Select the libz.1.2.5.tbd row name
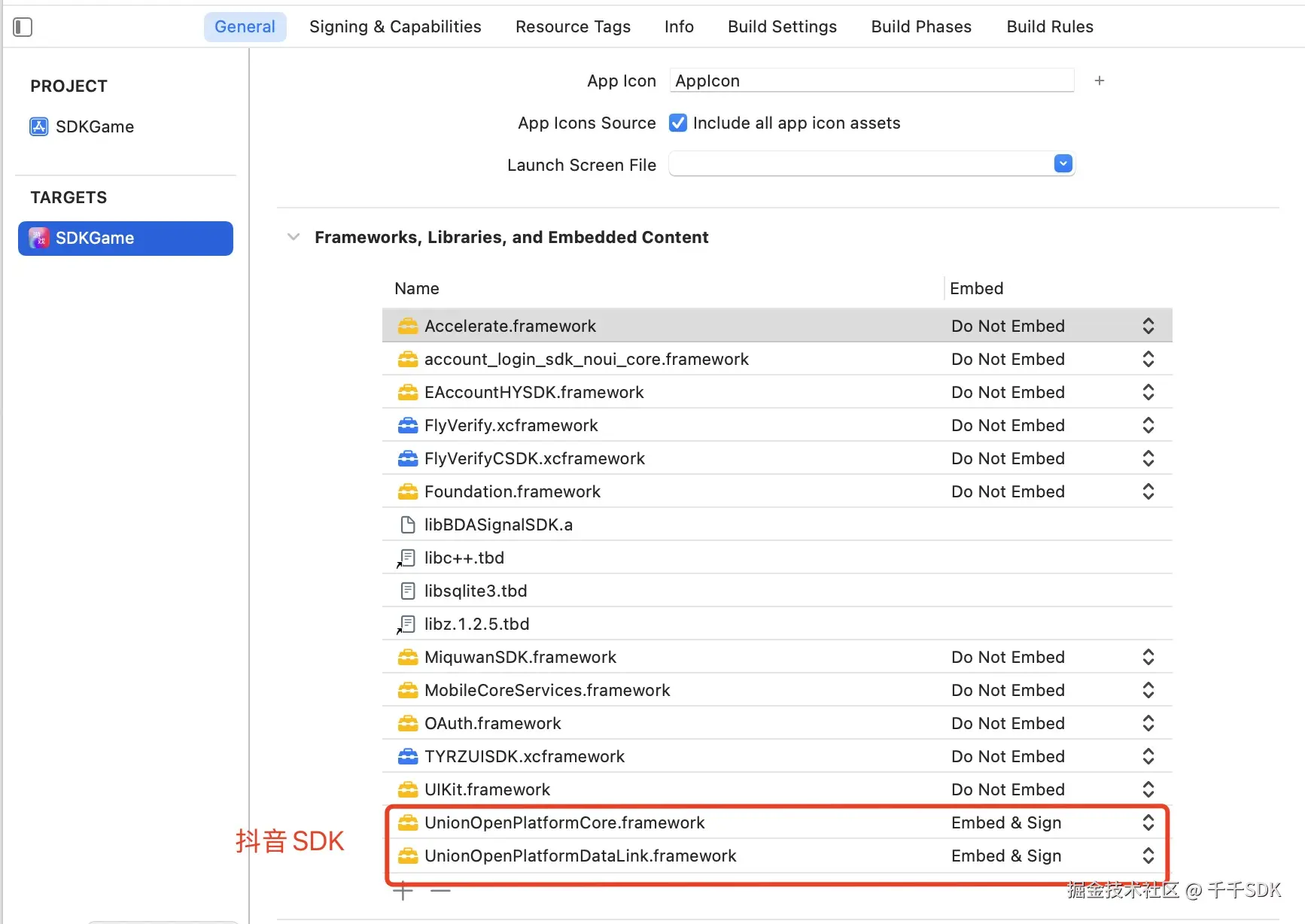The image size is (1305, 924). pos(476,624)
